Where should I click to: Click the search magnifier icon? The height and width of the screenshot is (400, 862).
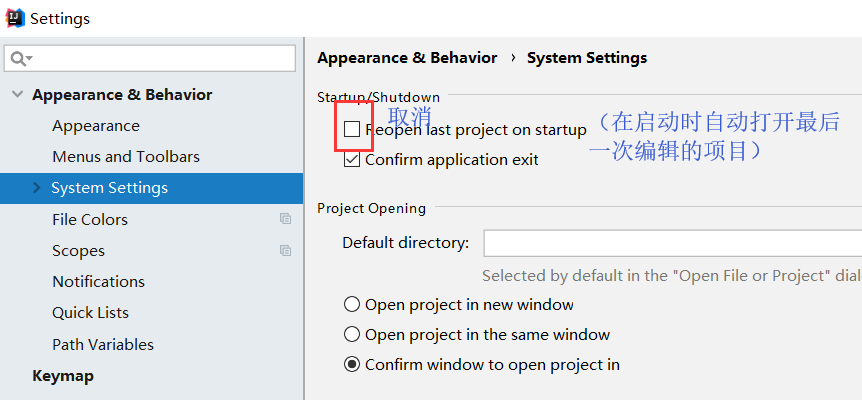[x=18, y=58]
